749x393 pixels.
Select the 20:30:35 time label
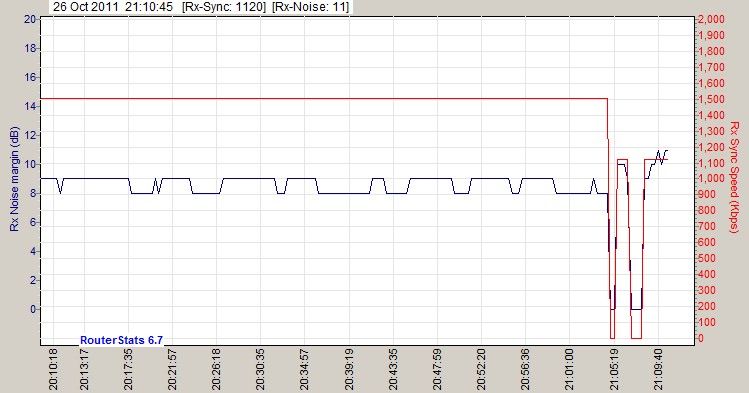pyautogui.click(x=260, y=369)
